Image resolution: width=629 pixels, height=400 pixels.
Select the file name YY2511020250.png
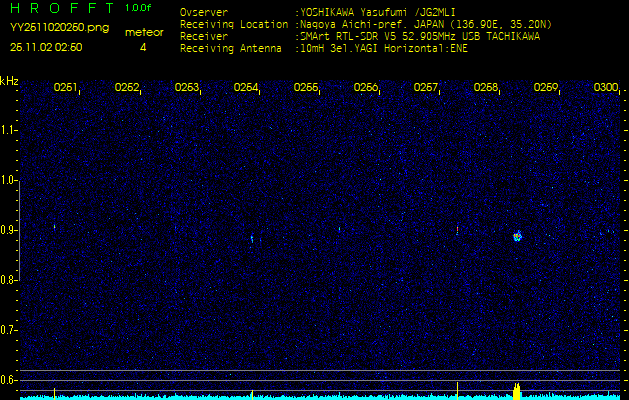(x=59, y=28)
